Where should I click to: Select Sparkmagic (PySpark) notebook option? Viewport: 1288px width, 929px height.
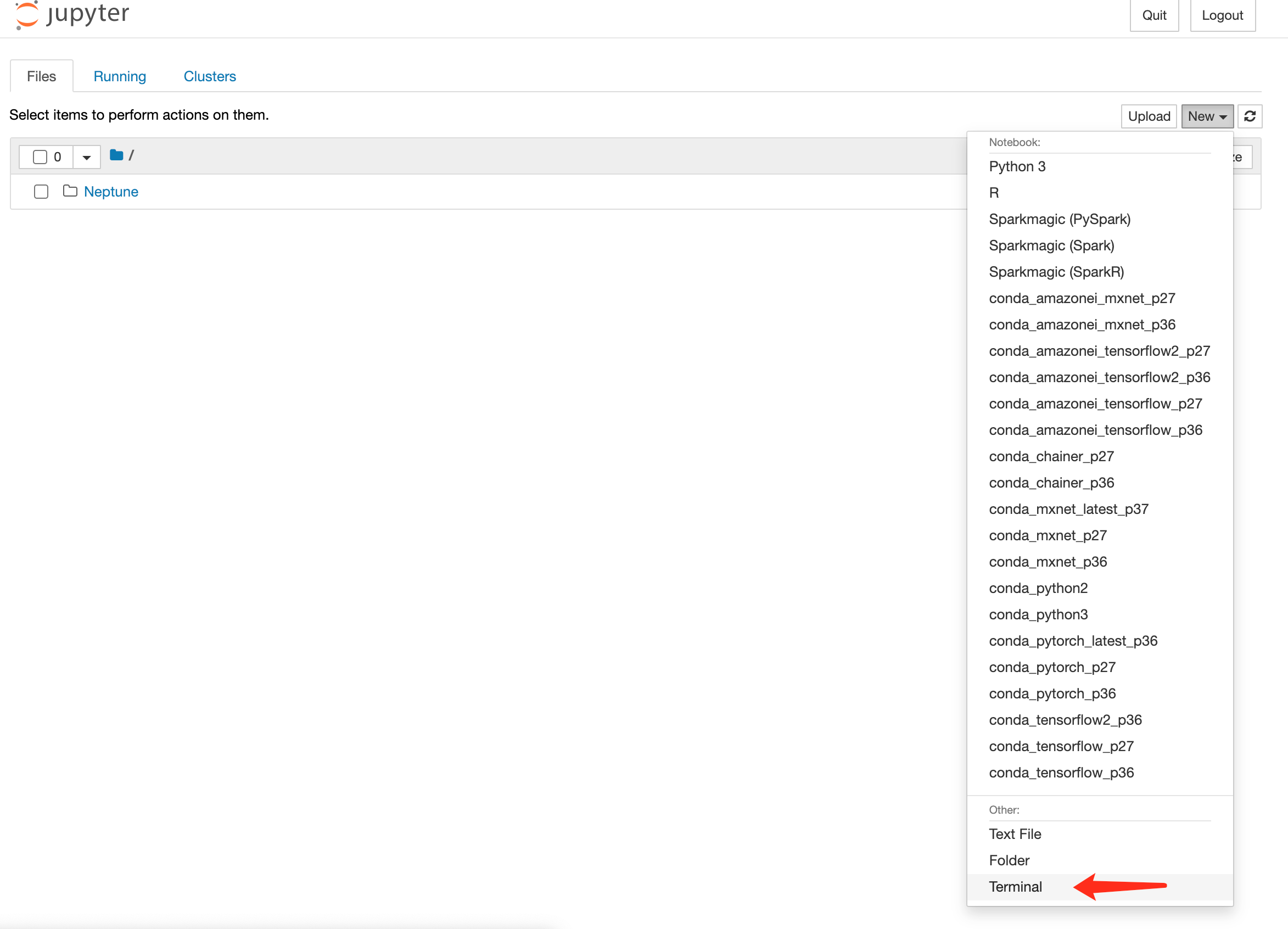tap(1059, 219)
